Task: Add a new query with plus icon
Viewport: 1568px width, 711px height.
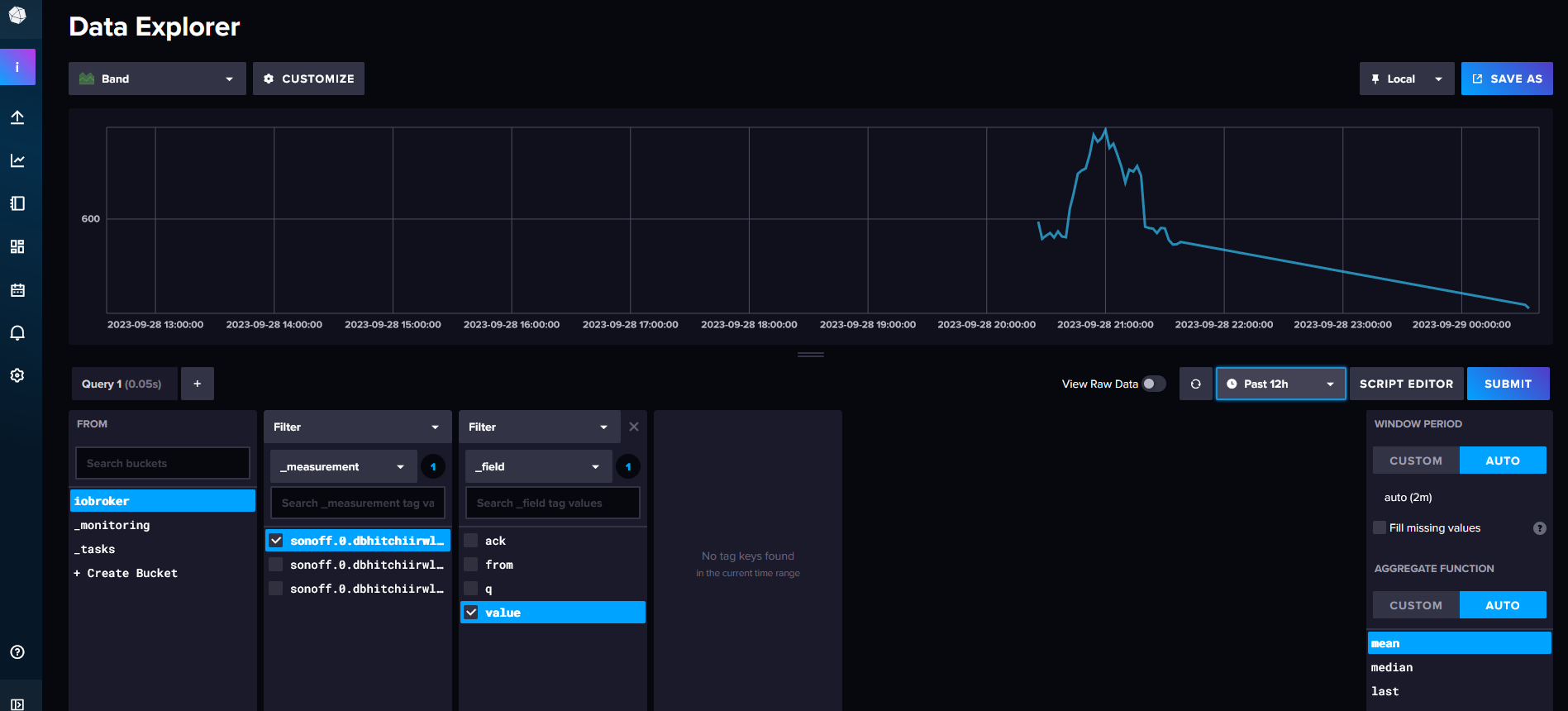Action: tap(198, 384)
